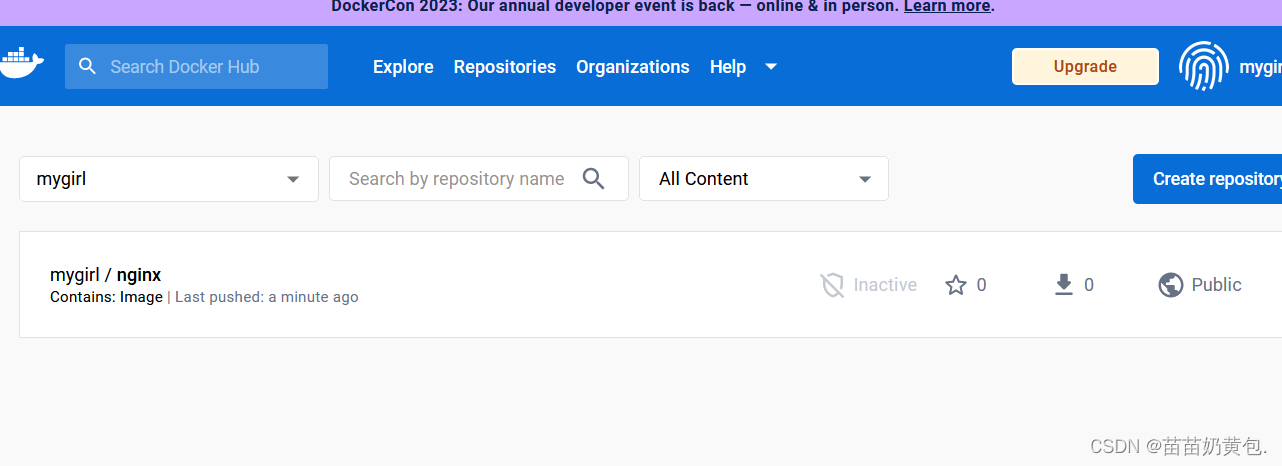Click the download count '0'
Image resolution: width=1282 pixels, height=466 pixels.
click(1089, 285)
